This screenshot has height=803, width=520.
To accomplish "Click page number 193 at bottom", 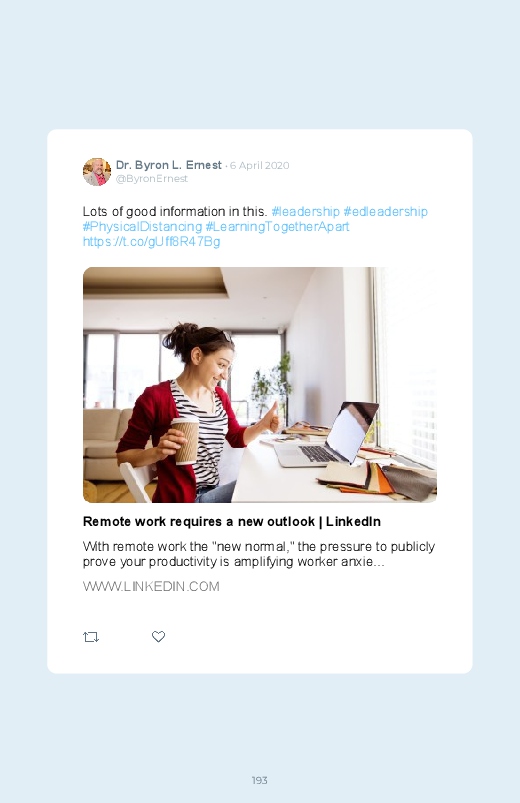I will click(260, 780).
